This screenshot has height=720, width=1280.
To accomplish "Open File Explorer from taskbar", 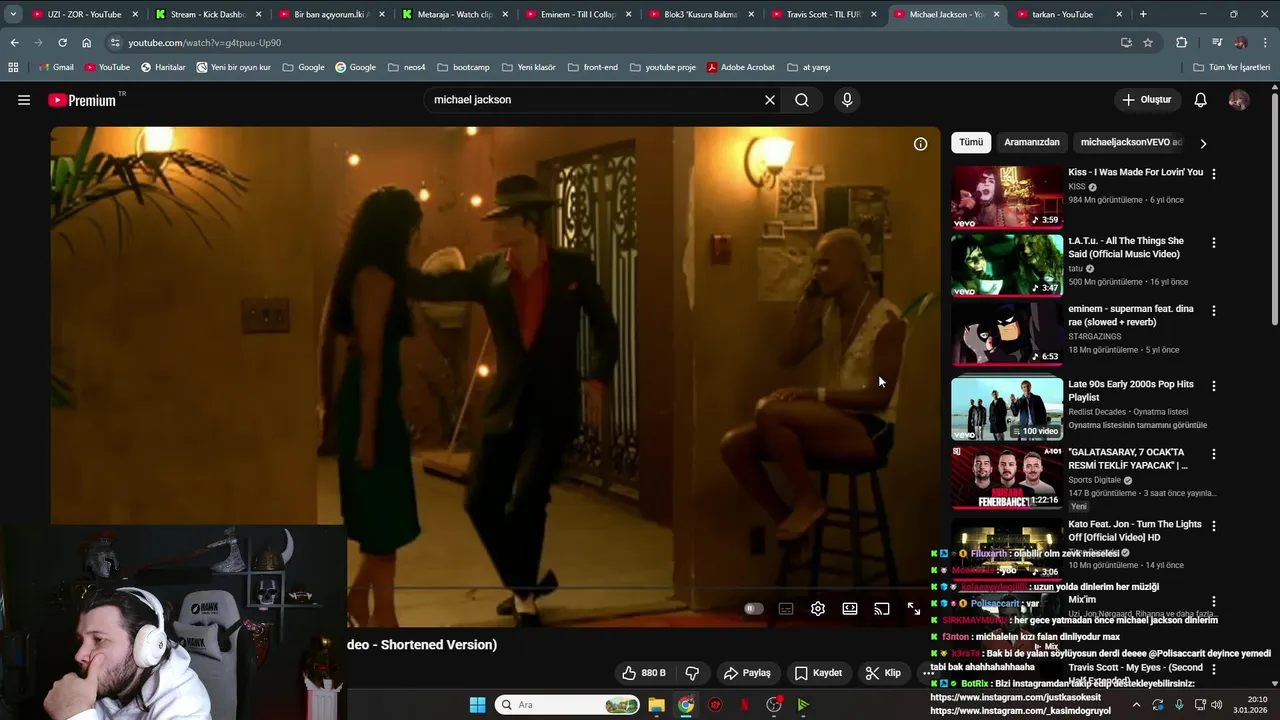I will [656, 705].
